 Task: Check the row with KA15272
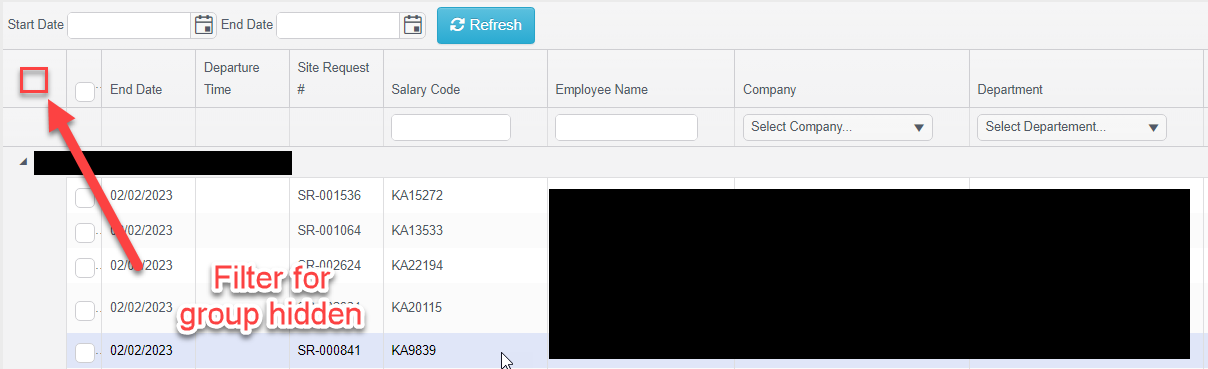coord(85,198)
